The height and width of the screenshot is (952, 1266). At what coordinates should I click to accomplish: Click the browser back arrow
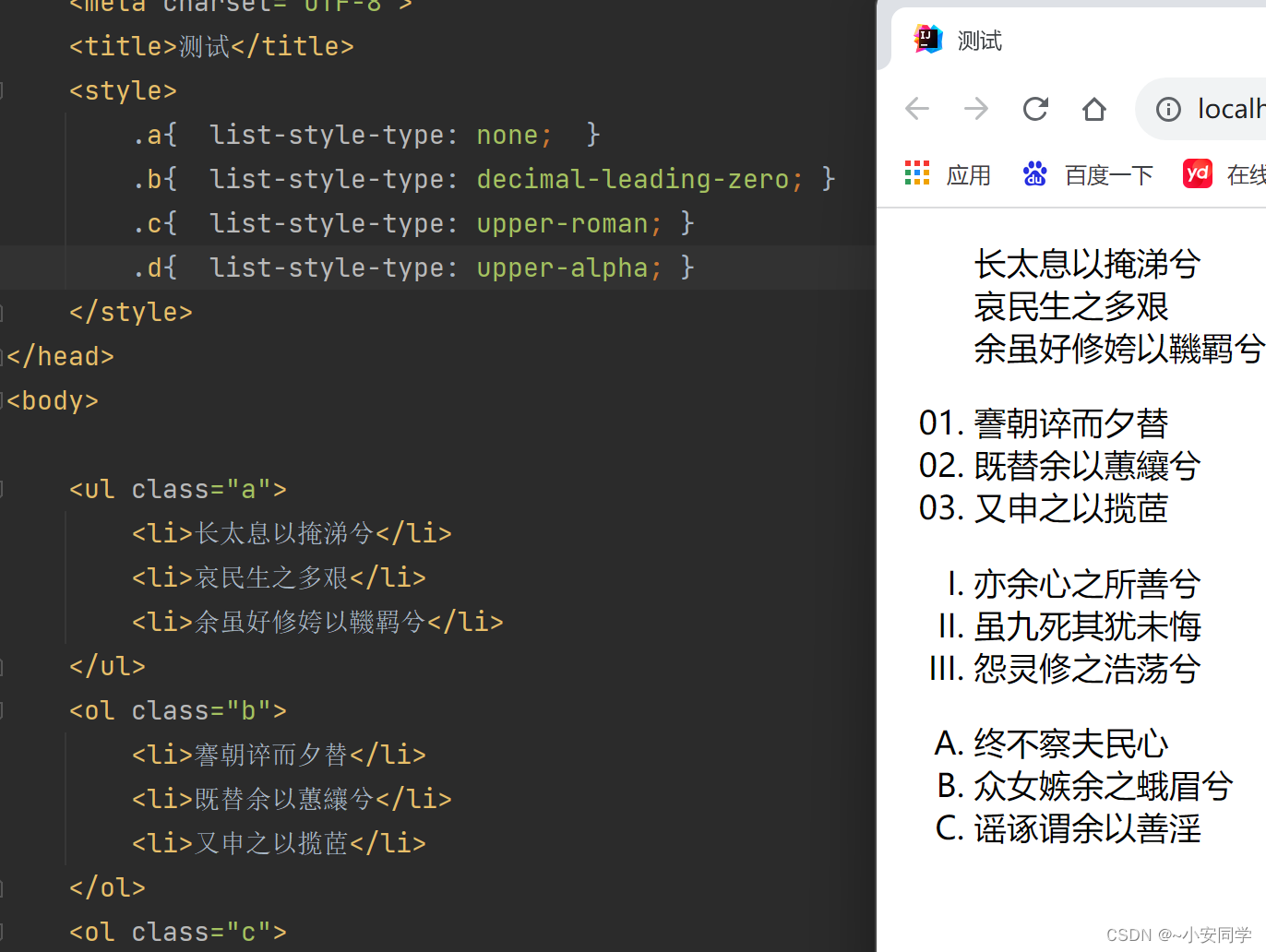pyautogui.click(x=917, y=109)
